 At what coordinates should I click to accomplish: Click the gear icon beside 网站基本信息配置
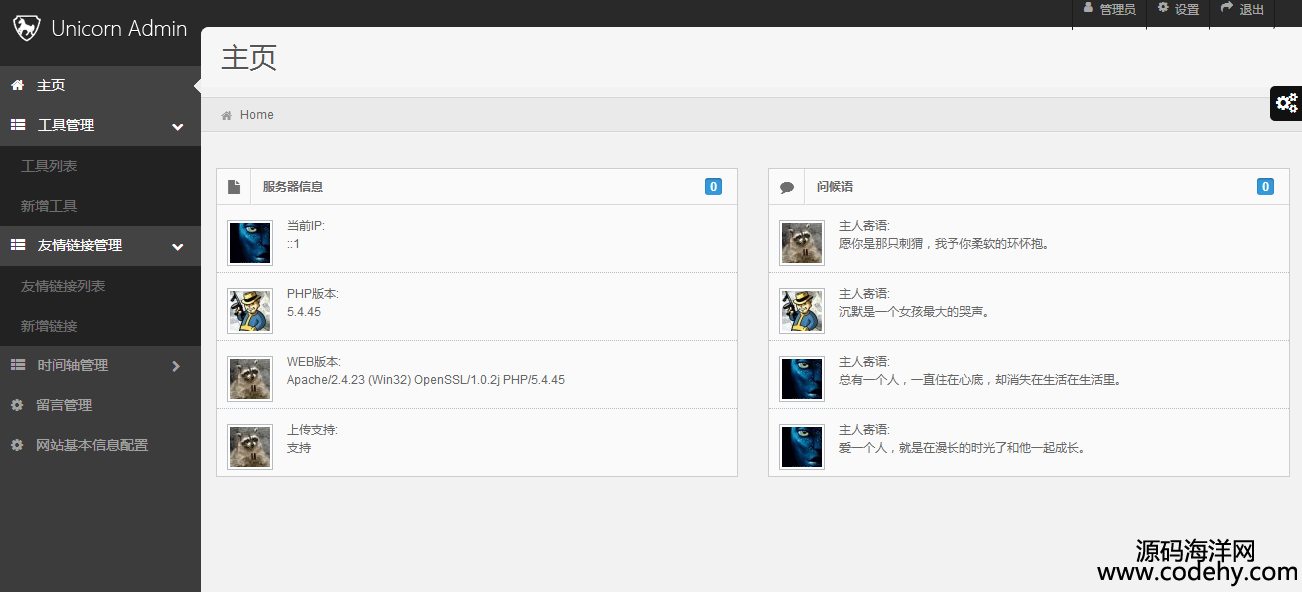(x=17, y=446)
